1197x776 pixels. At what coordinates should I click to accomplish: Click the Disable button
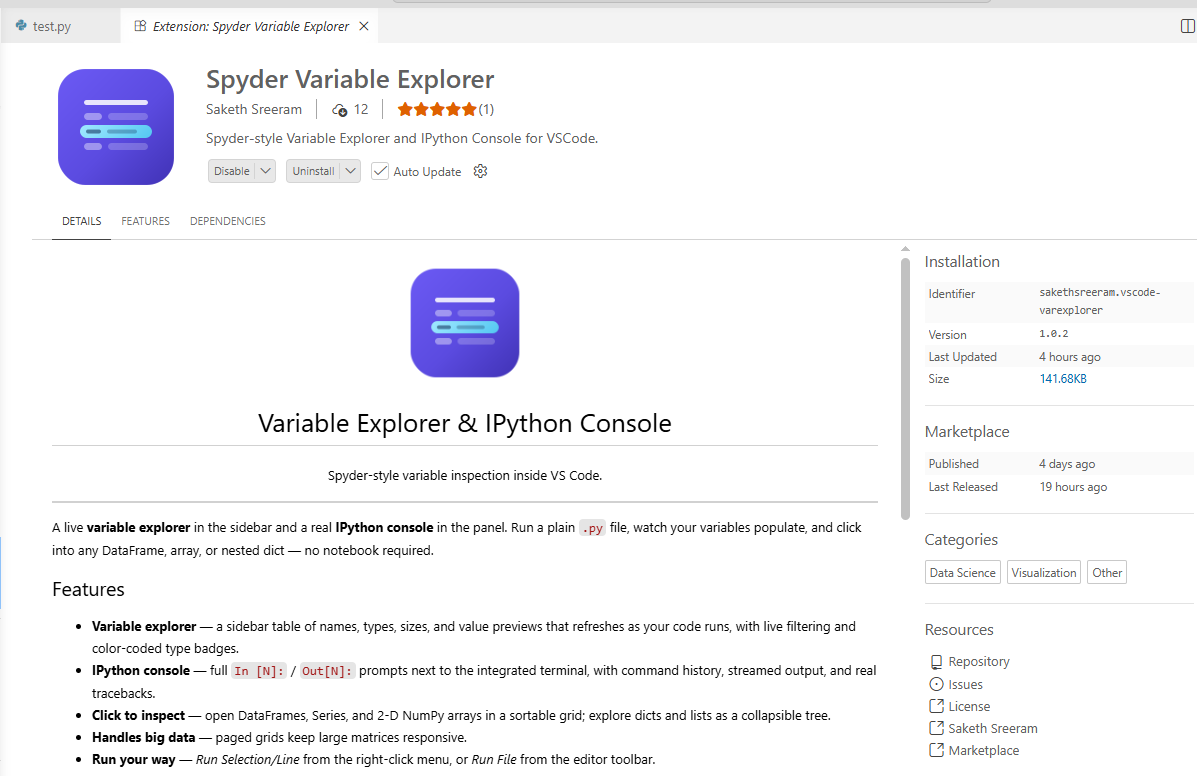coord(231,171)
